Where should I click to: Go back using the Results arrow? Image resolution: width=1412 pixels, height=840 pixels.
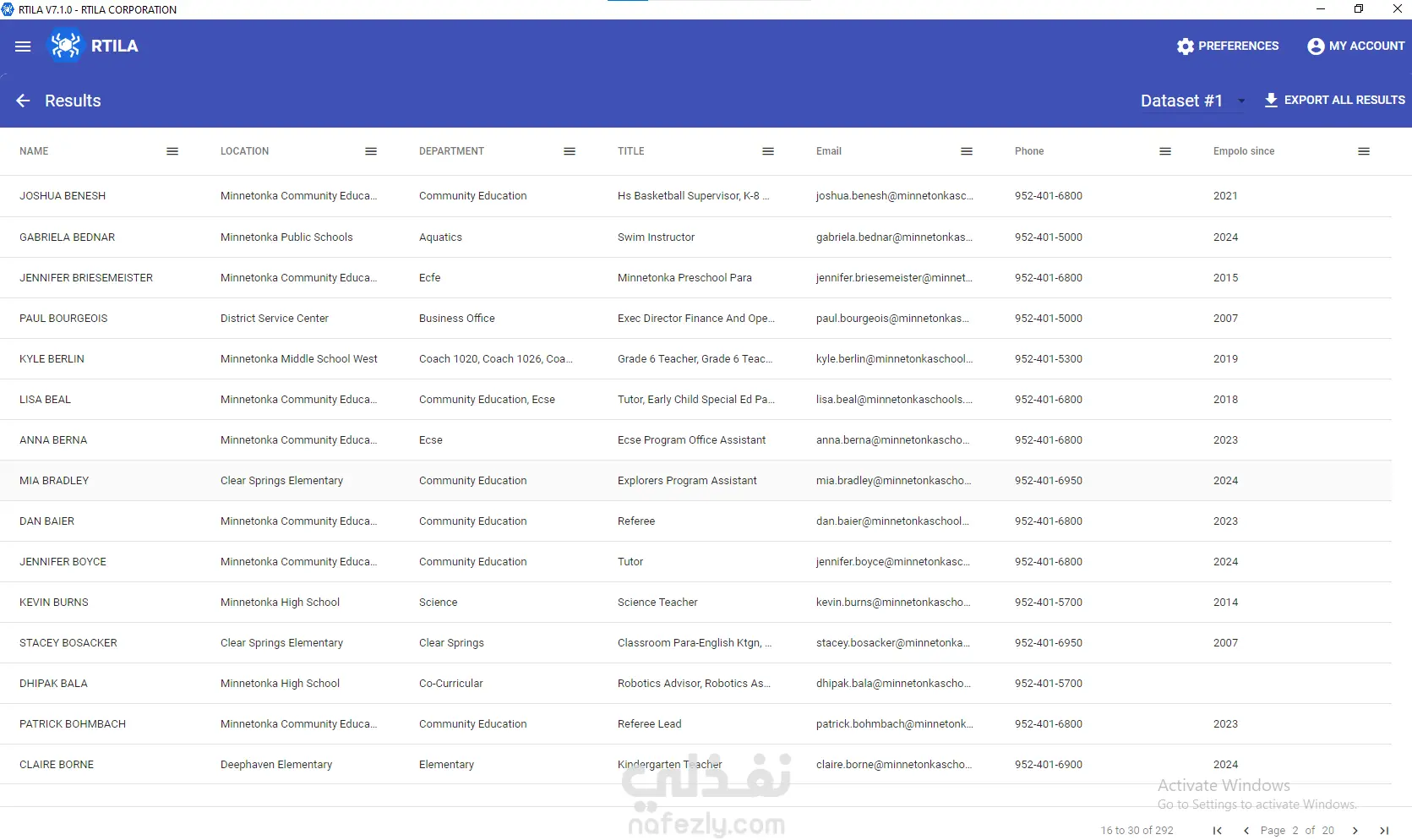point(23,101)
